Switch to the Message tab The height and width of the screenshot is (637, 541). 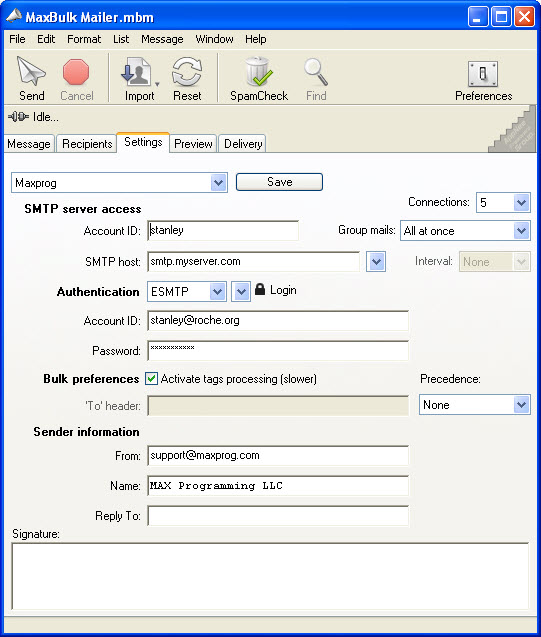click(x=29, y=144)
